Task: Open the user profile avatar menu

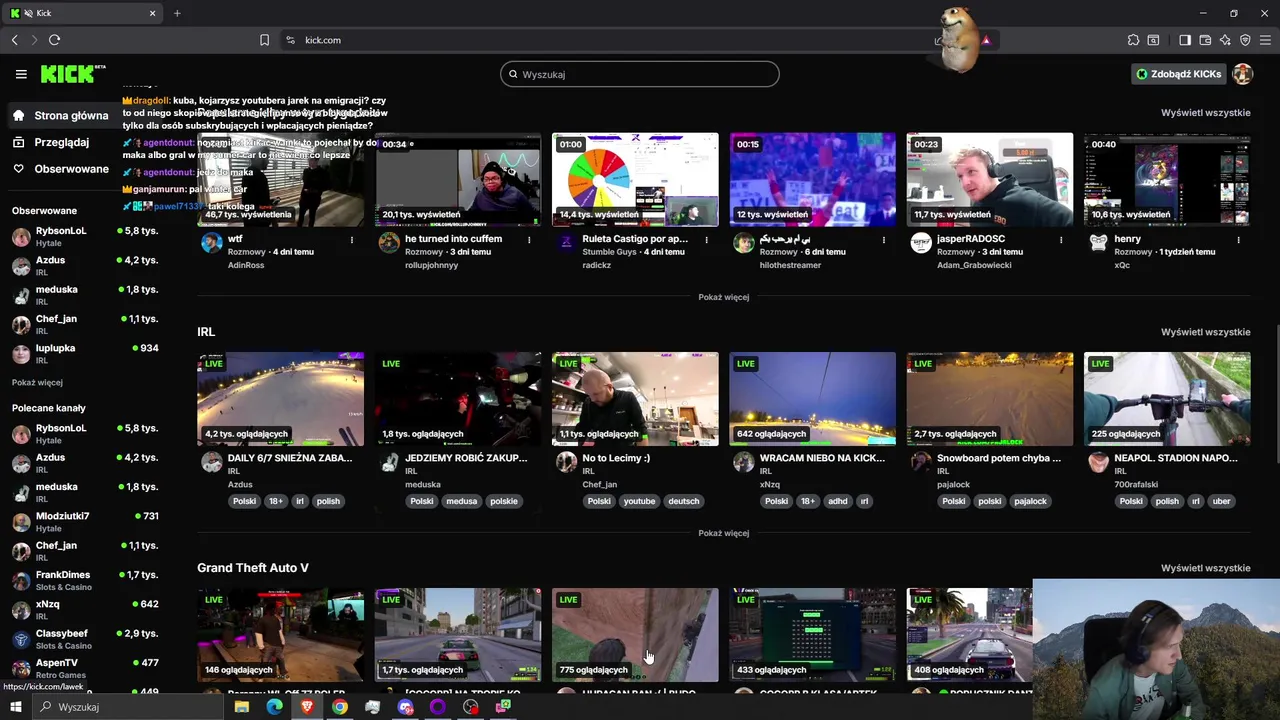Action: 1243,74
